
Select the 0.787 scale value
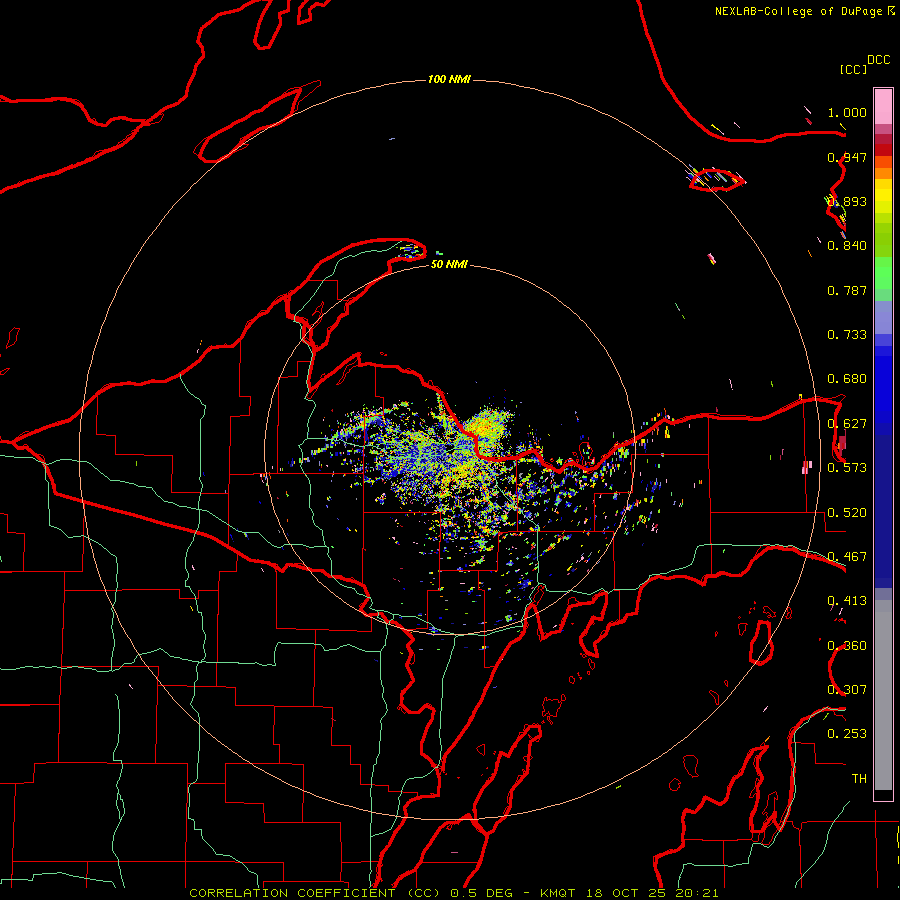point(847,290)
